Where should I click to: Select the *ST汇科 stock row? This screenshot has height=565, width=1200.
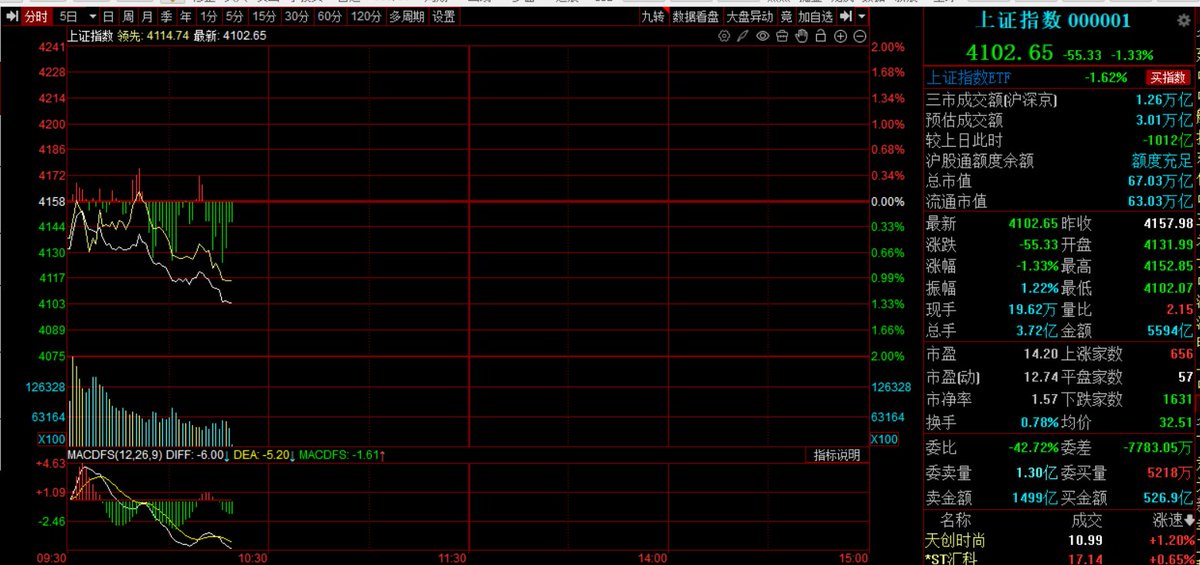1061,557
